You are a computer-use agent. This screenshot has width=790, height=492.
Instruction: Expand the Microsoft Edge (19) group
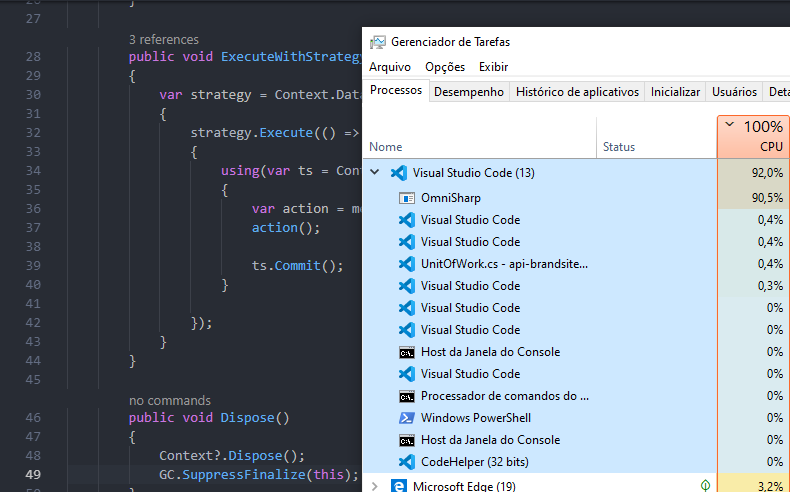(x=374, y=486)
